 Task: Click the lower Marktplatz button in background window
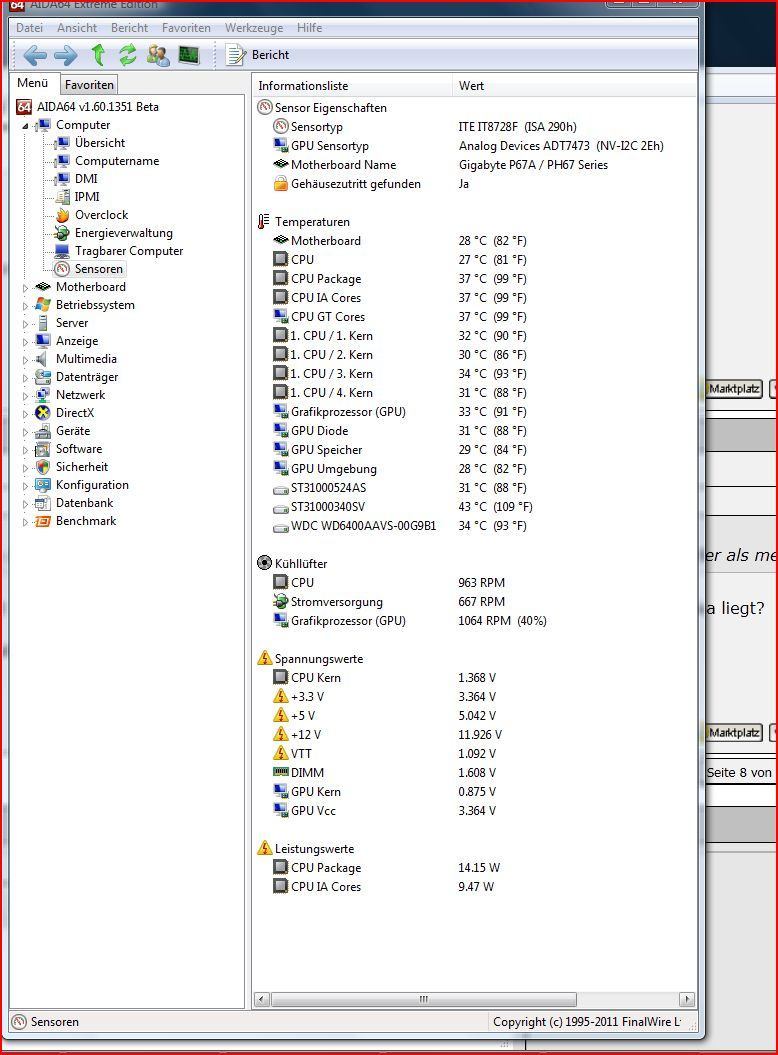point(734,733)
